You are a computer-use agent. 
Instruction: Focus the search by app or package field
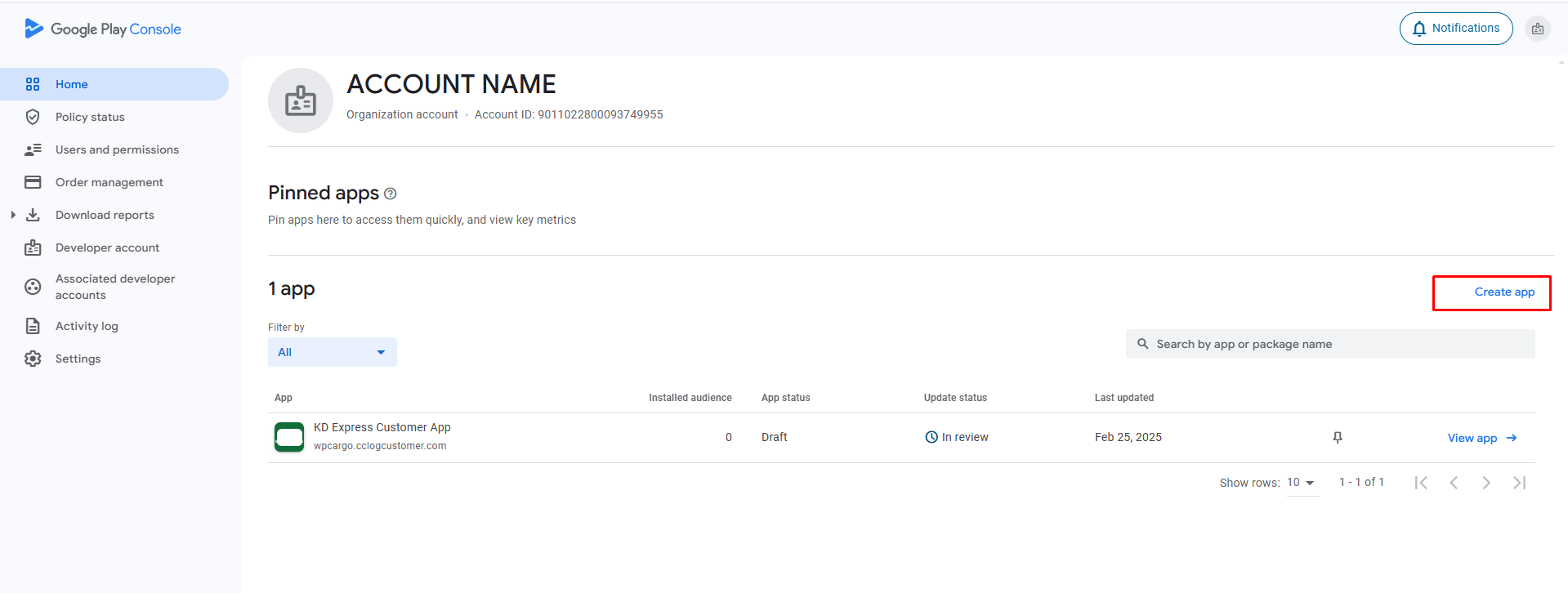1330,344
